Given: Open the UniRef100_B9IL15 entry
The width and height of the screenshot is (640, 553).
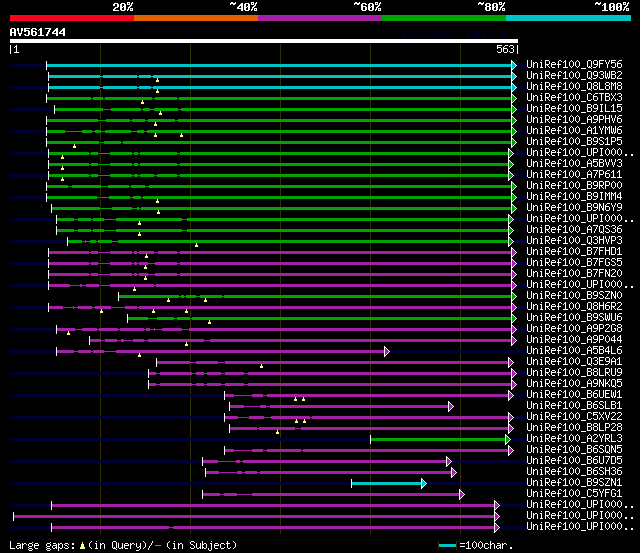Looking at the screenshot, I should [x=574, y=109].
